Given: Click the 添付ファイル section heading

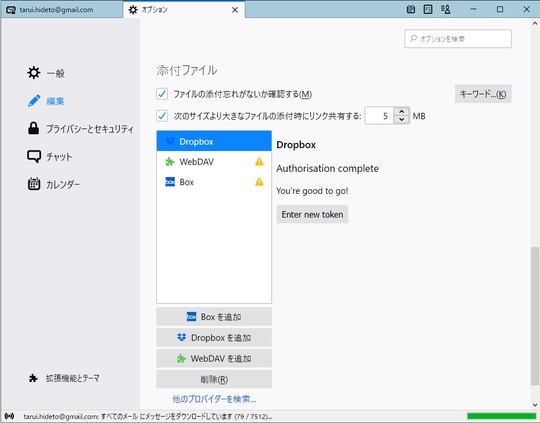Looking at the screenshot, I should [187, 70].
